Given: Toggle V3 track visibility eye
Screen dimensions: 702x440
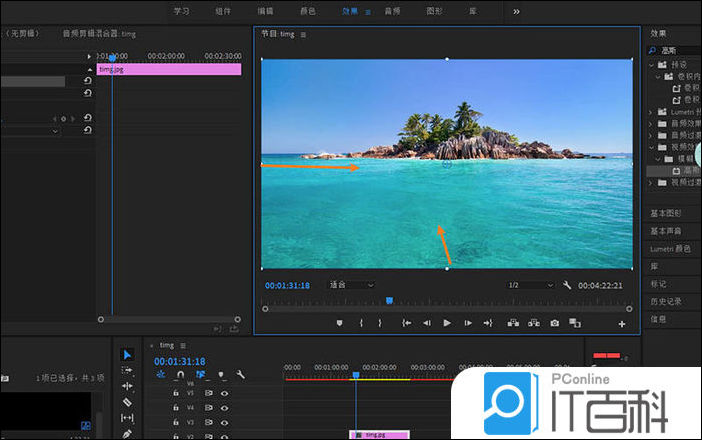Looking at the screenshot, I should [224, 422].
